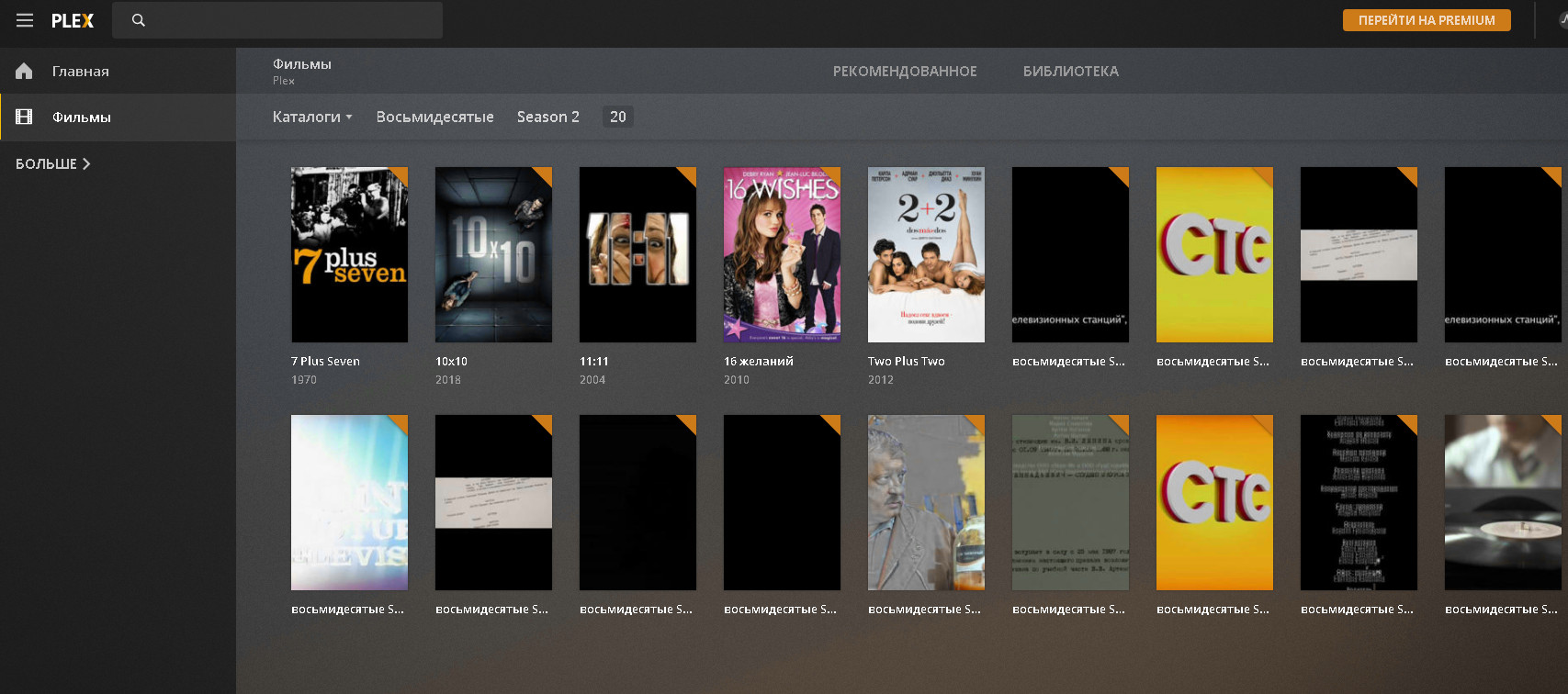The image size is (1568, 694).
Task: Click the year "2004"
Action: coord(592,380)
